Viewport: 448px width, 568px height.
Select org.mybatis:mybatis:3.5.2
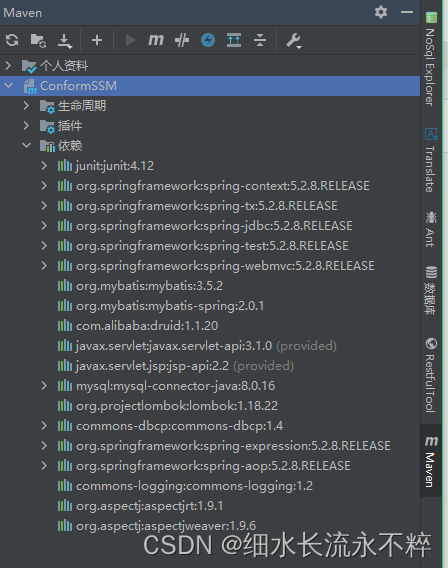click(x=150, y=286)
